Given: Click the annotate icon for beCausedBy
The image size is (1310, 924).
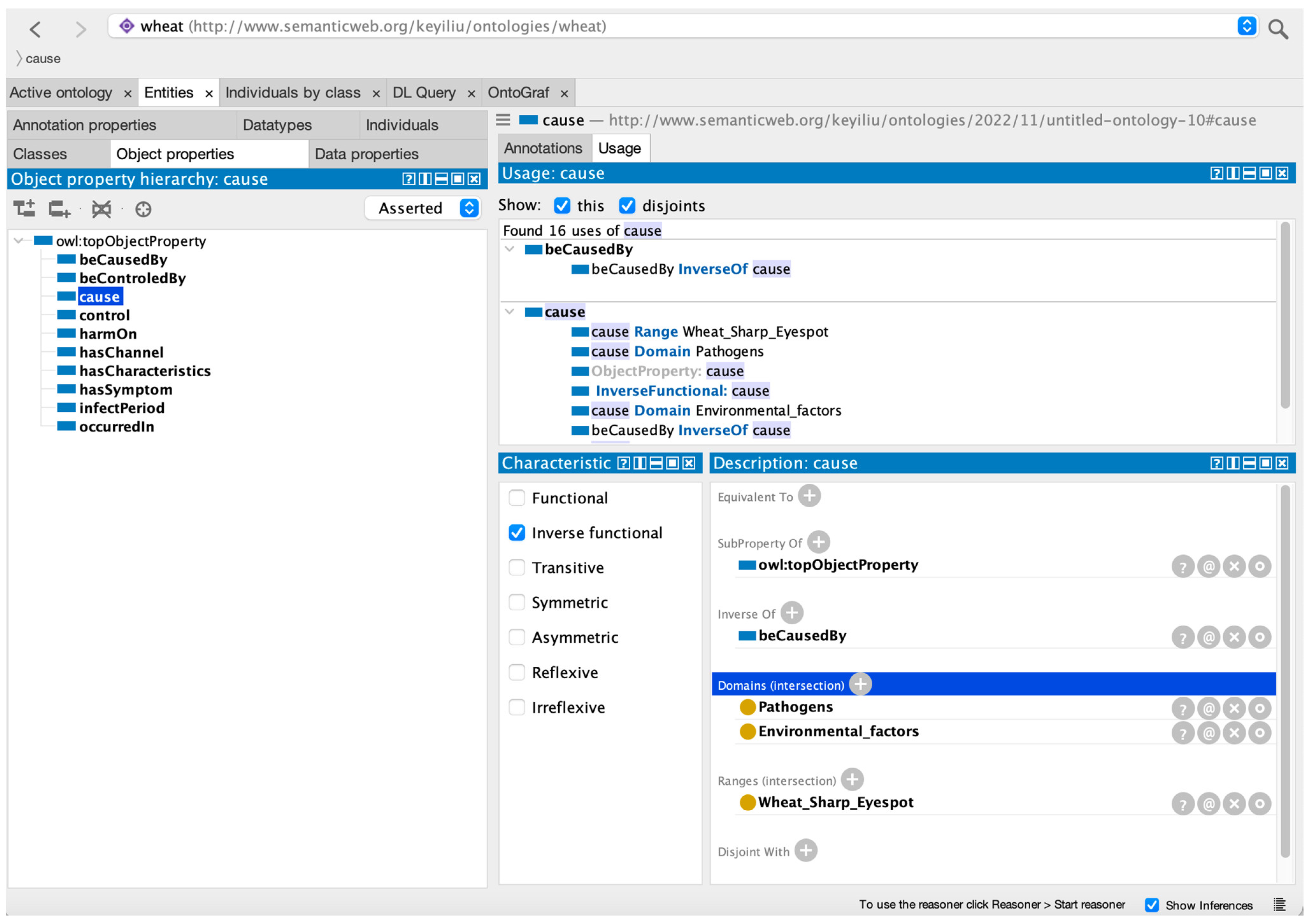Looking at the screenshot, I should [x=1208, y=637].
